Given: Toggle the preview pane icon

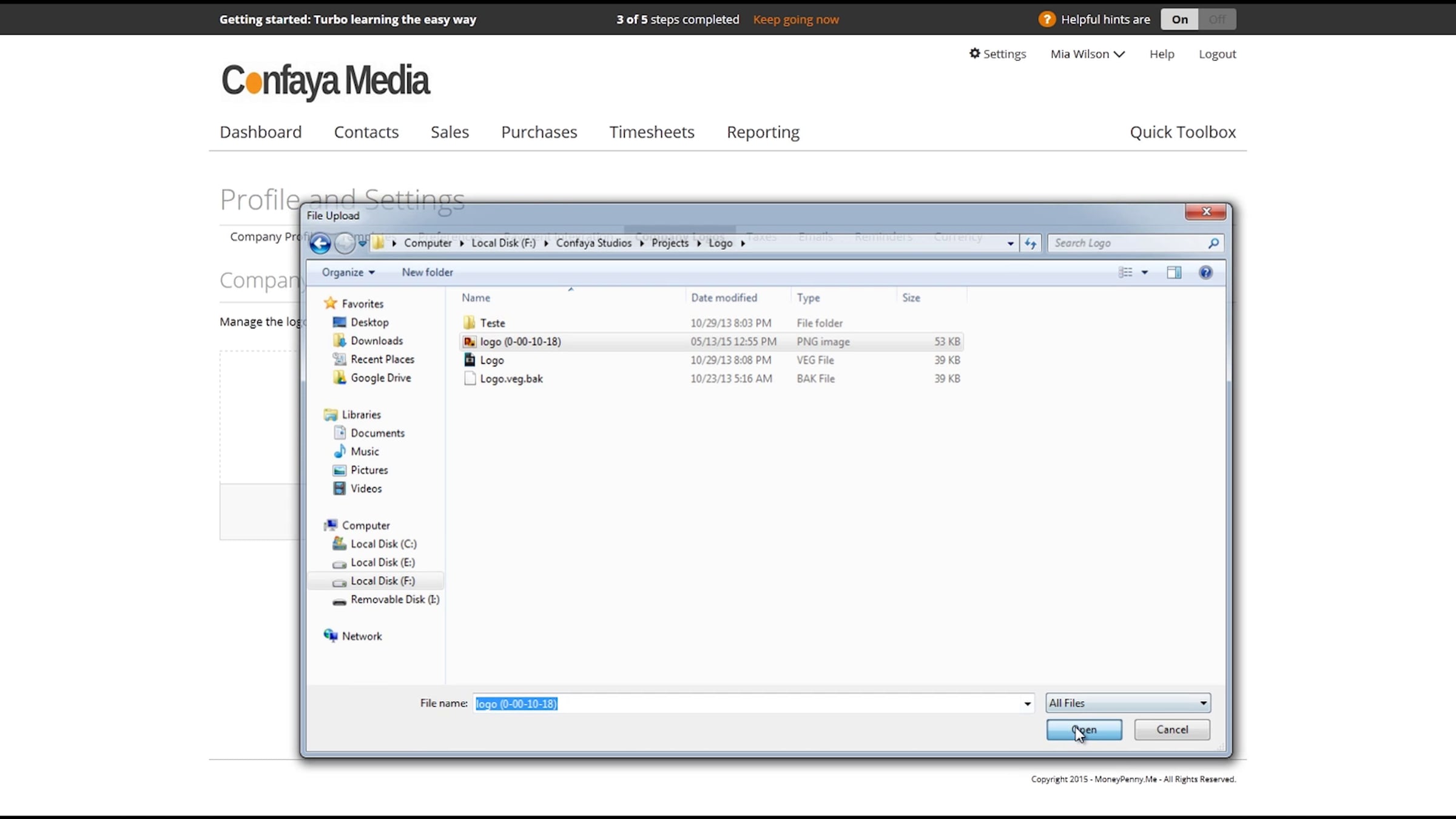Looking at the screenshot, I should pyautogui.click(x=1174, y=272).
